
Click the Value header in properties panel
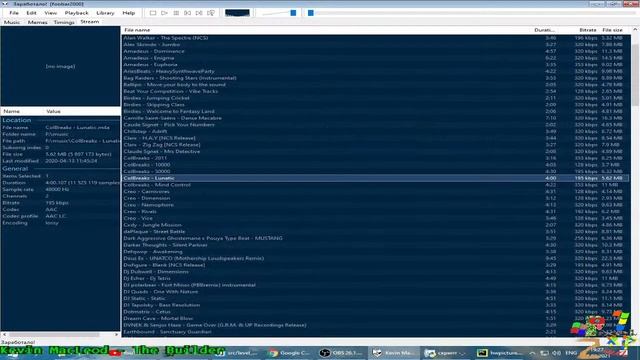(x=53, y=111)
